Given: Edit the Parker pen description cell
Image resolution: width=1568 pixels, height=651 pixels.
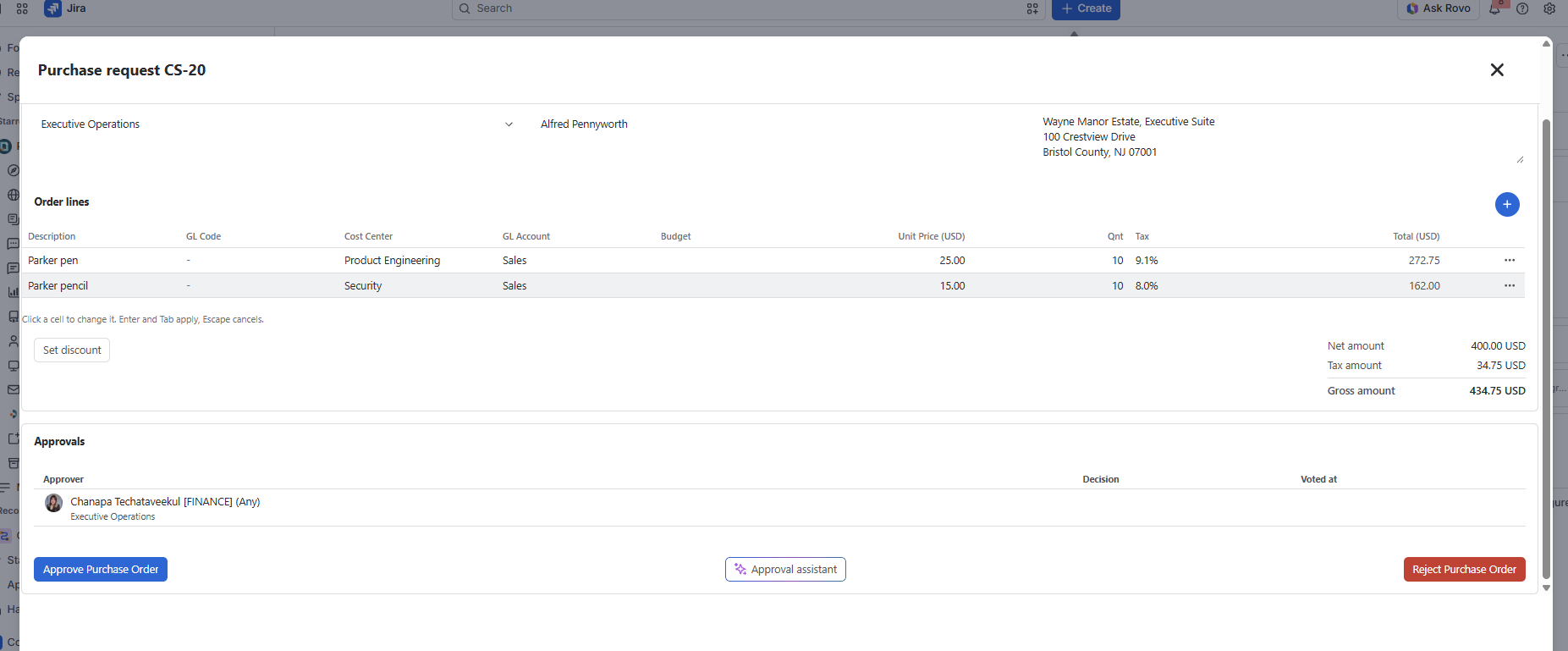Looking at the screenshot, I should tap(53, 261).
